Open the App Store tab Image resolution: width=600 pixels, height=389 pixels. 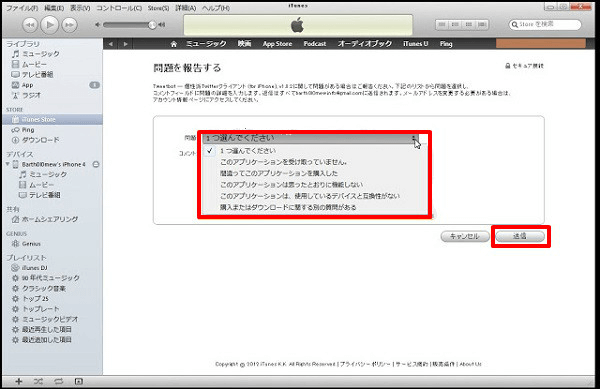277,44
